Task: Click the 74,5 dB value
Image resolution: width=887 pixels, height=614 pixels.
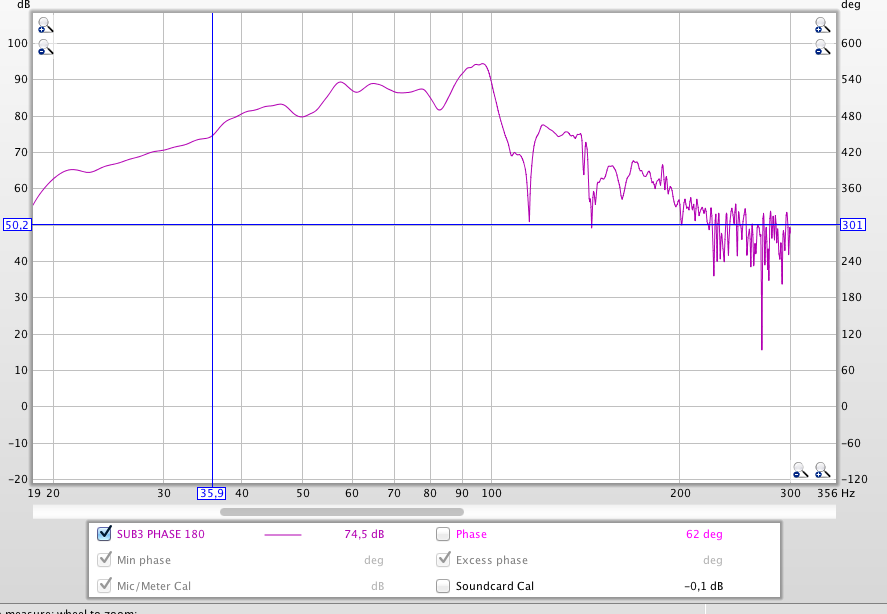Action: [x=364, y=534]
